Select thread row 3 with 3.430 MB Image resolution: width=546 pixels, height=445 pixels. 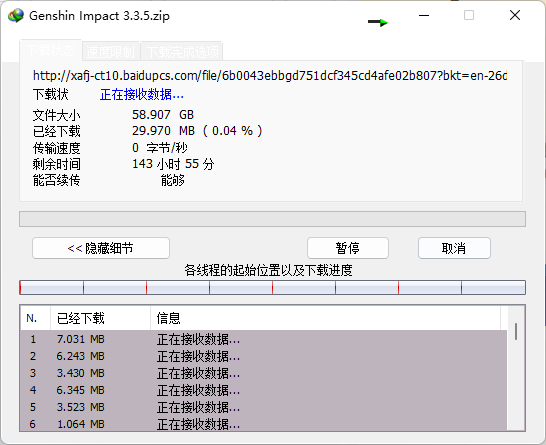pyautogui.click(x=264, y=373)
